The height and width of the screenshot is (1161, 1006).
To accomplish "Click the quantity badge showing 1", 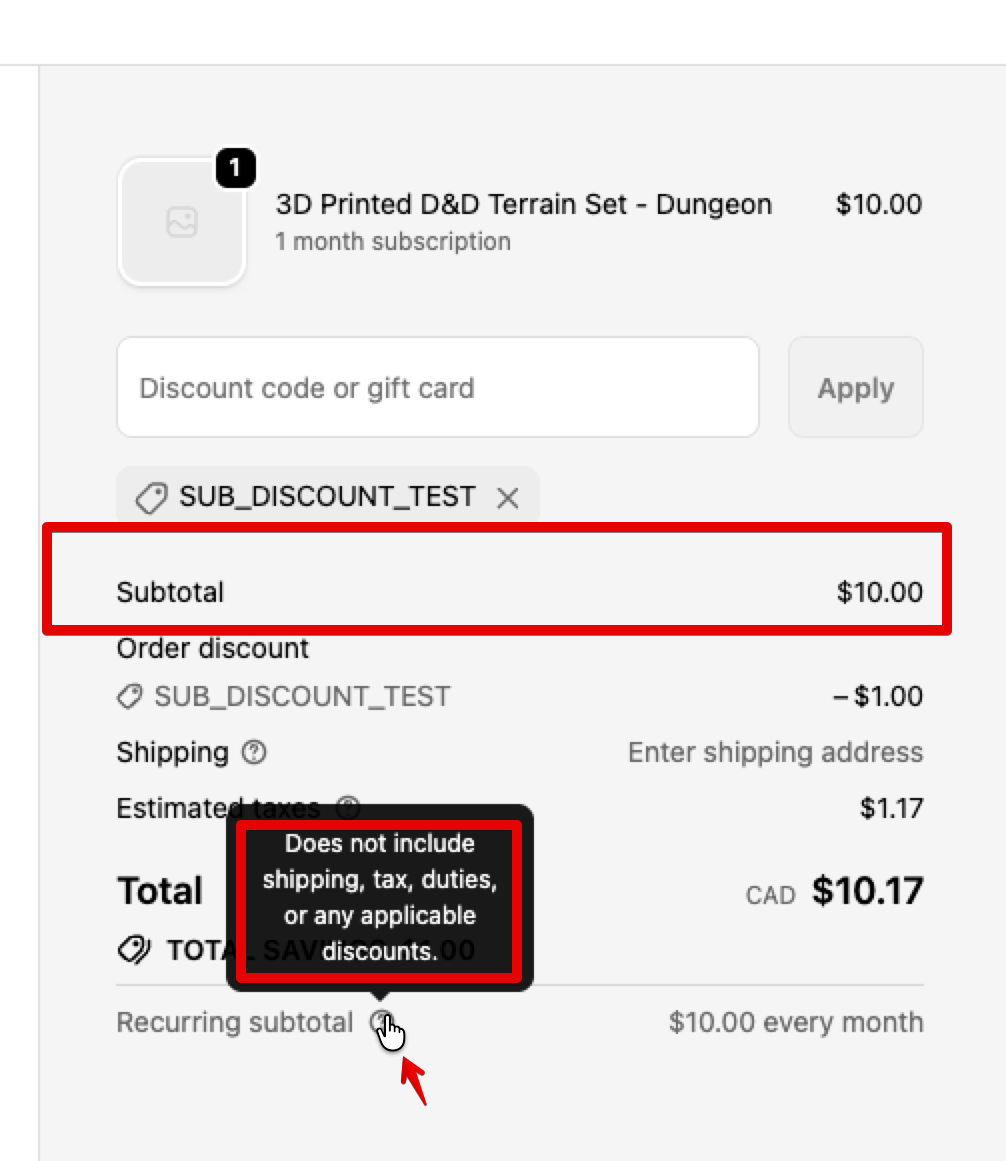I will 235,169.
